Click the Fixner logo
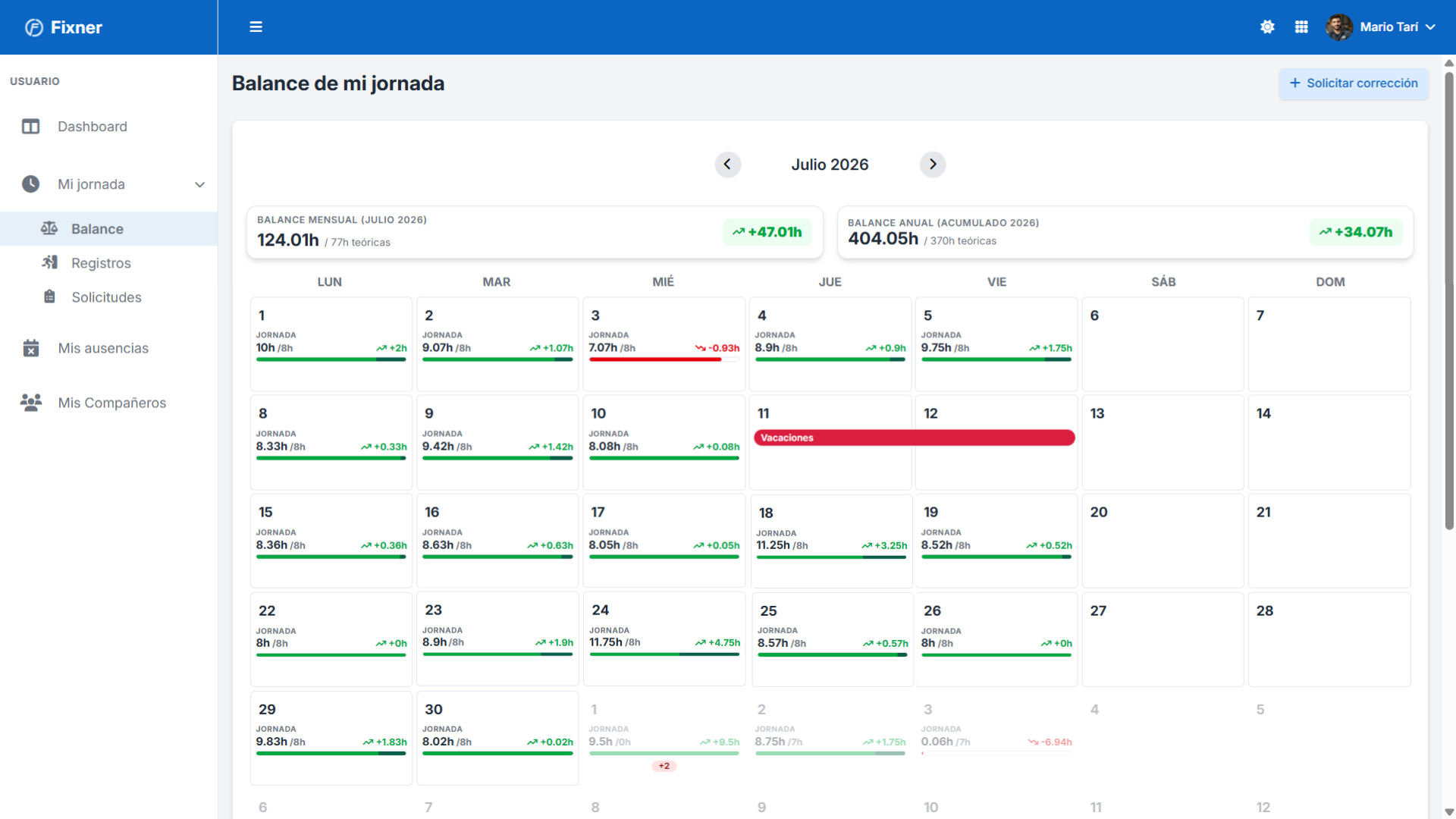This screenshot has width=1456, height=819. click(x=64, y=27)
